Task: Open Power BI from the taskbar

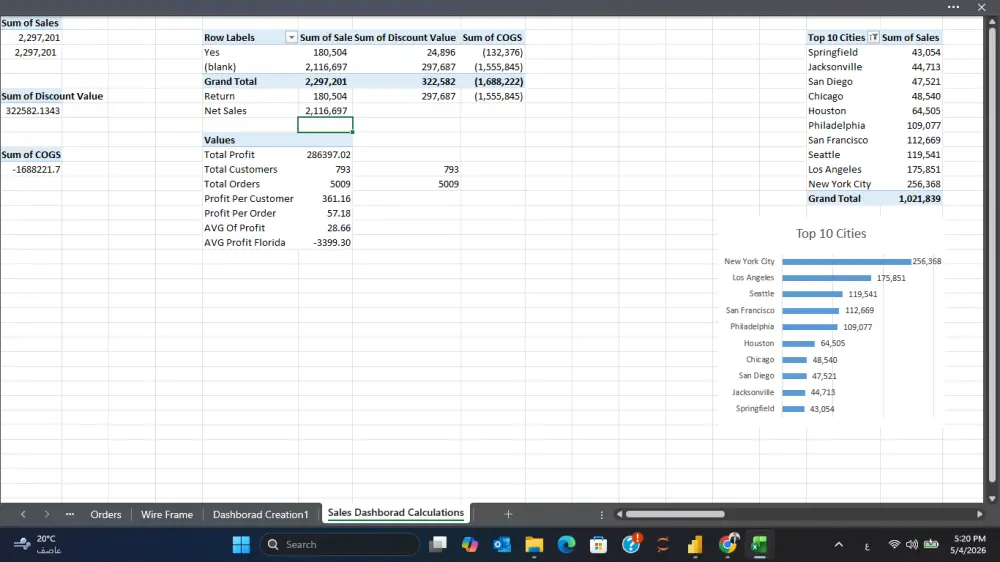Action: tap(695, 545)
